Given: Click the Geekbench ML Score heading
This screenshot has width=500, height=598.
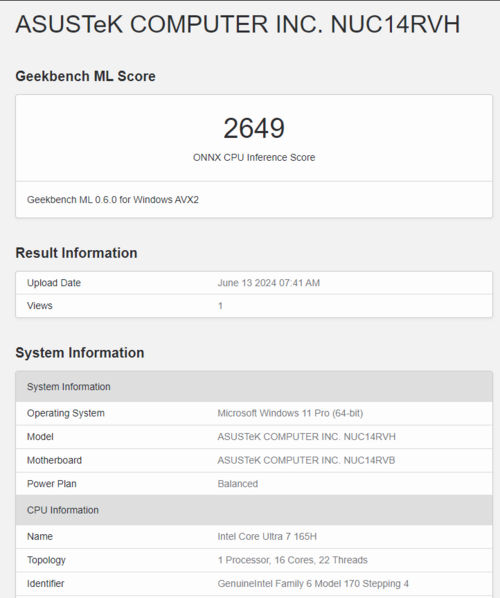Looking at the screenshot, I should (85, 76).
